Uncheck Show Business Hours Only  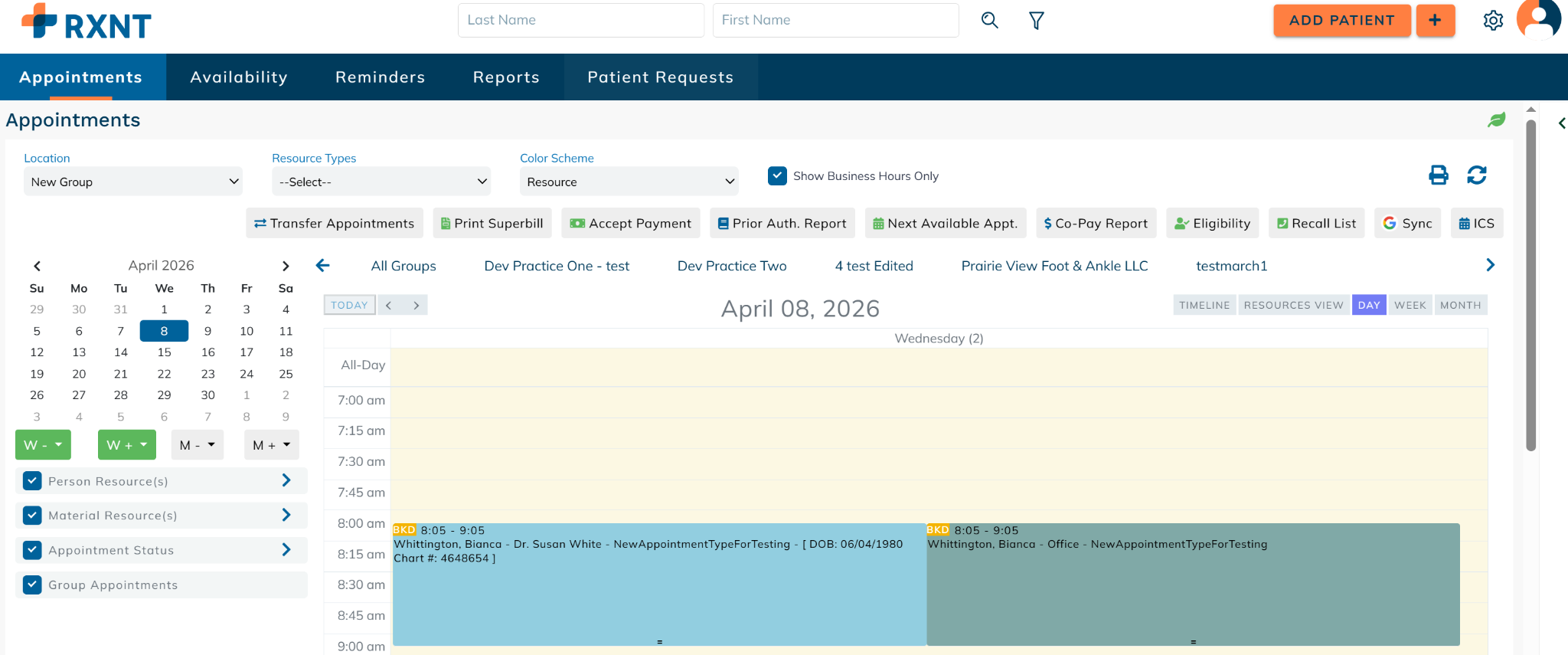777,176
